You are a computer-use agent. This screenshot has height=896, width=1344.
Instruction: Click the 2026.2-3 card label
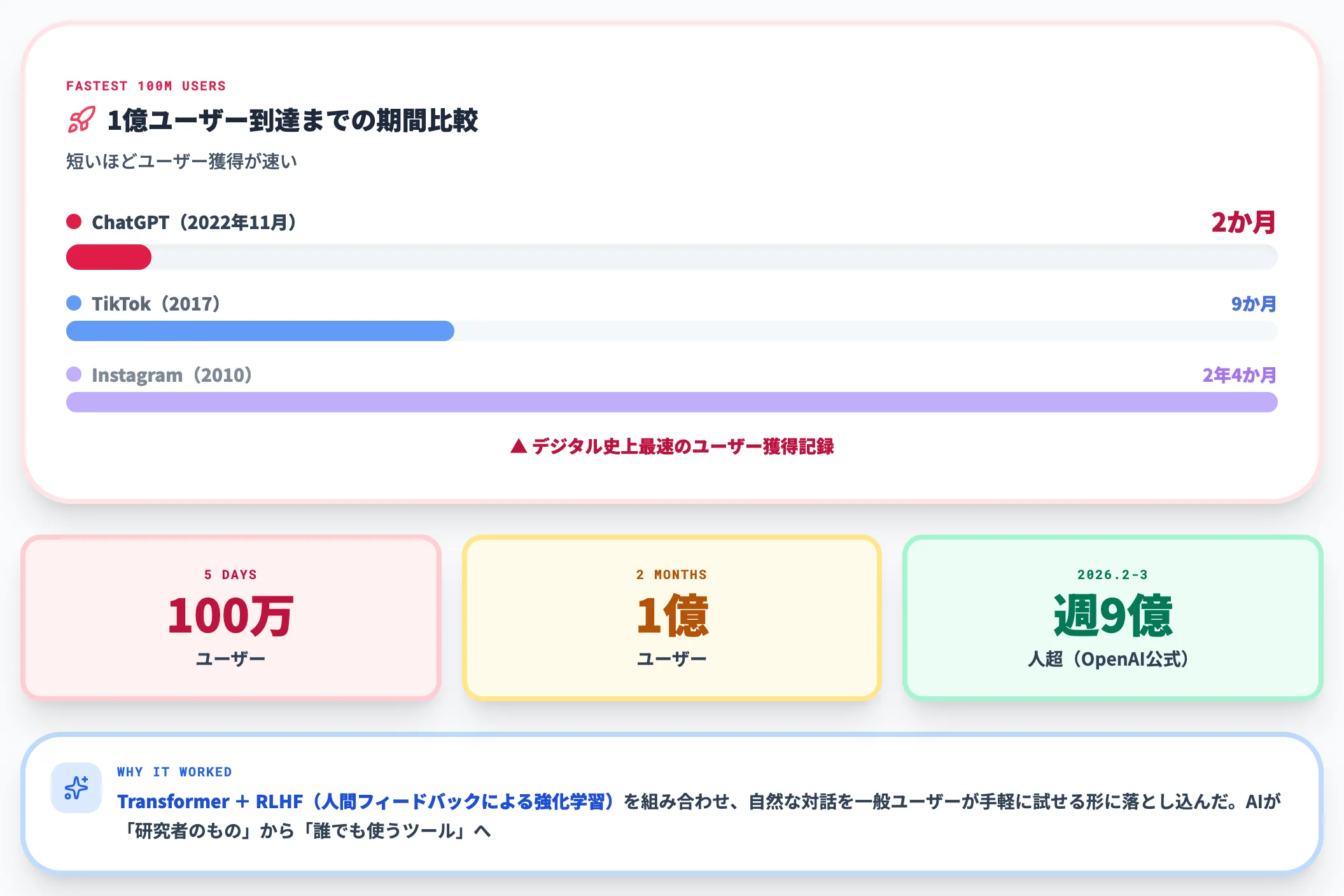1112,575
